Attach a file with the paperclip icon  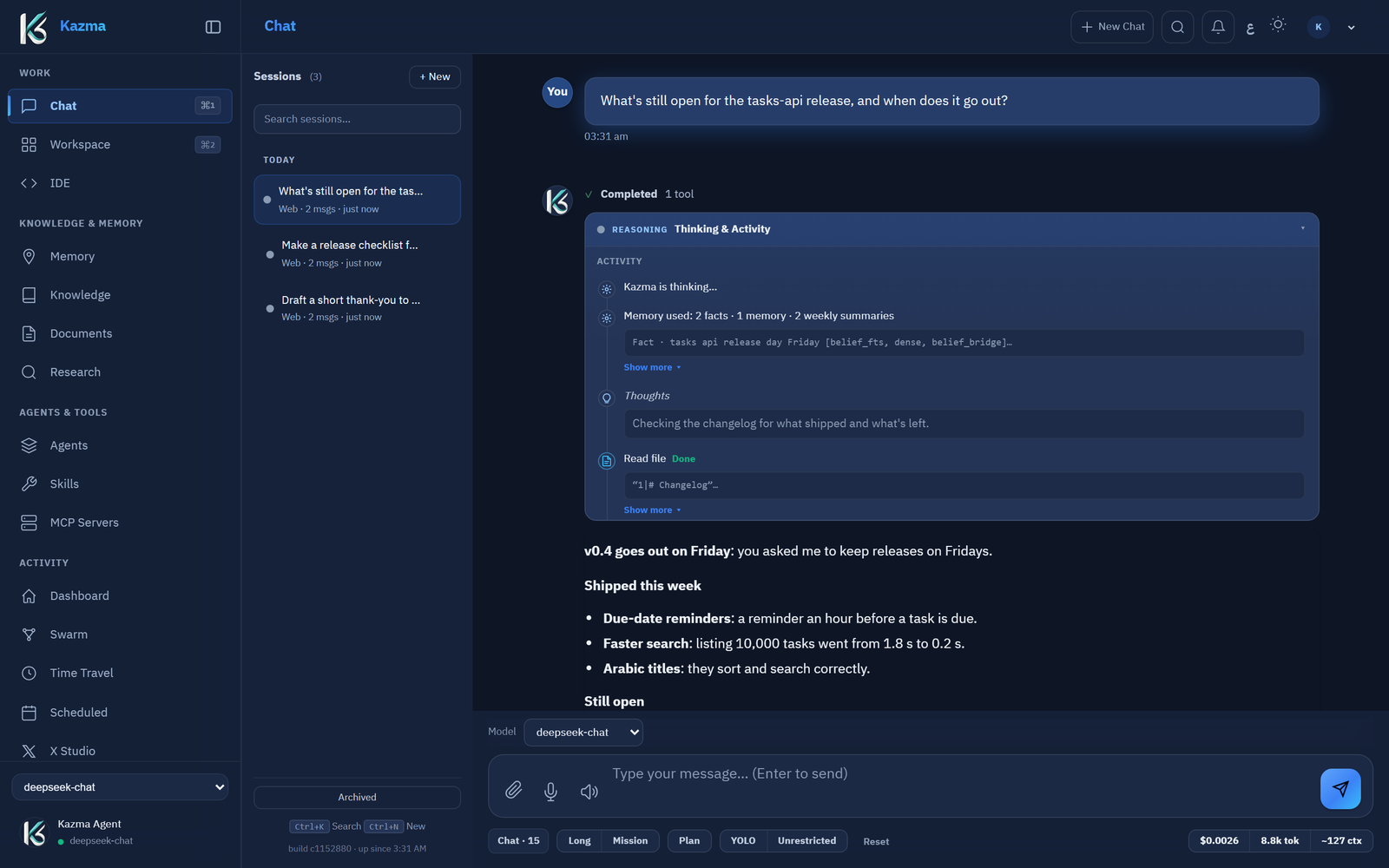coord(514,790)
